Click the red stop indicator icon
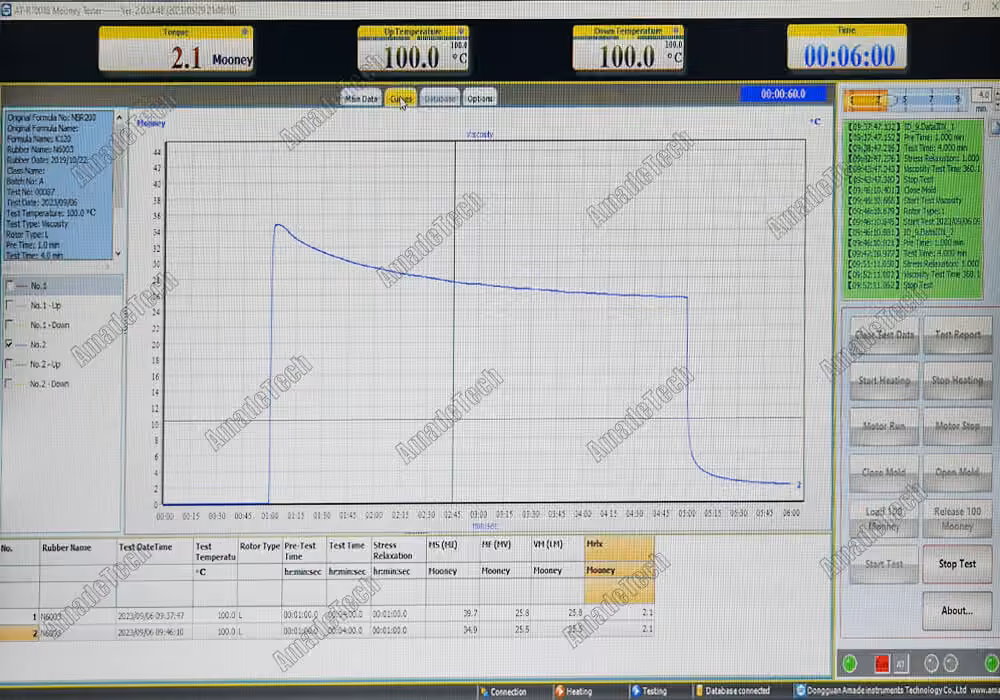 click(881, 664)
